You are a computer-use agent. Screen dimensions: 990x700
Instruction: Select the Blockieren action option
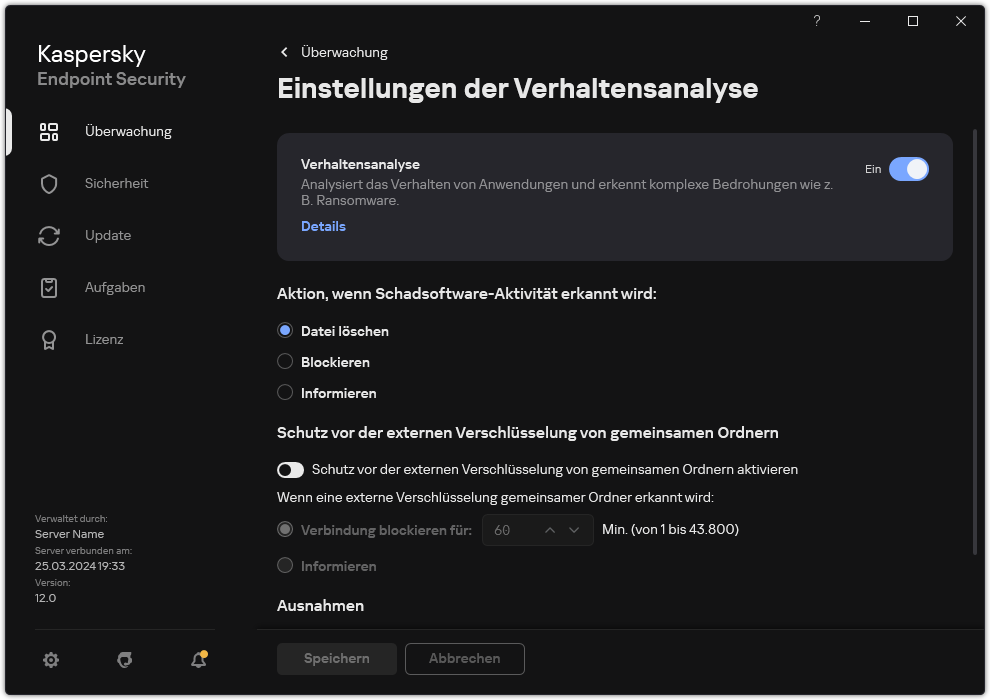pyautogui.click(x=285, y=361)
